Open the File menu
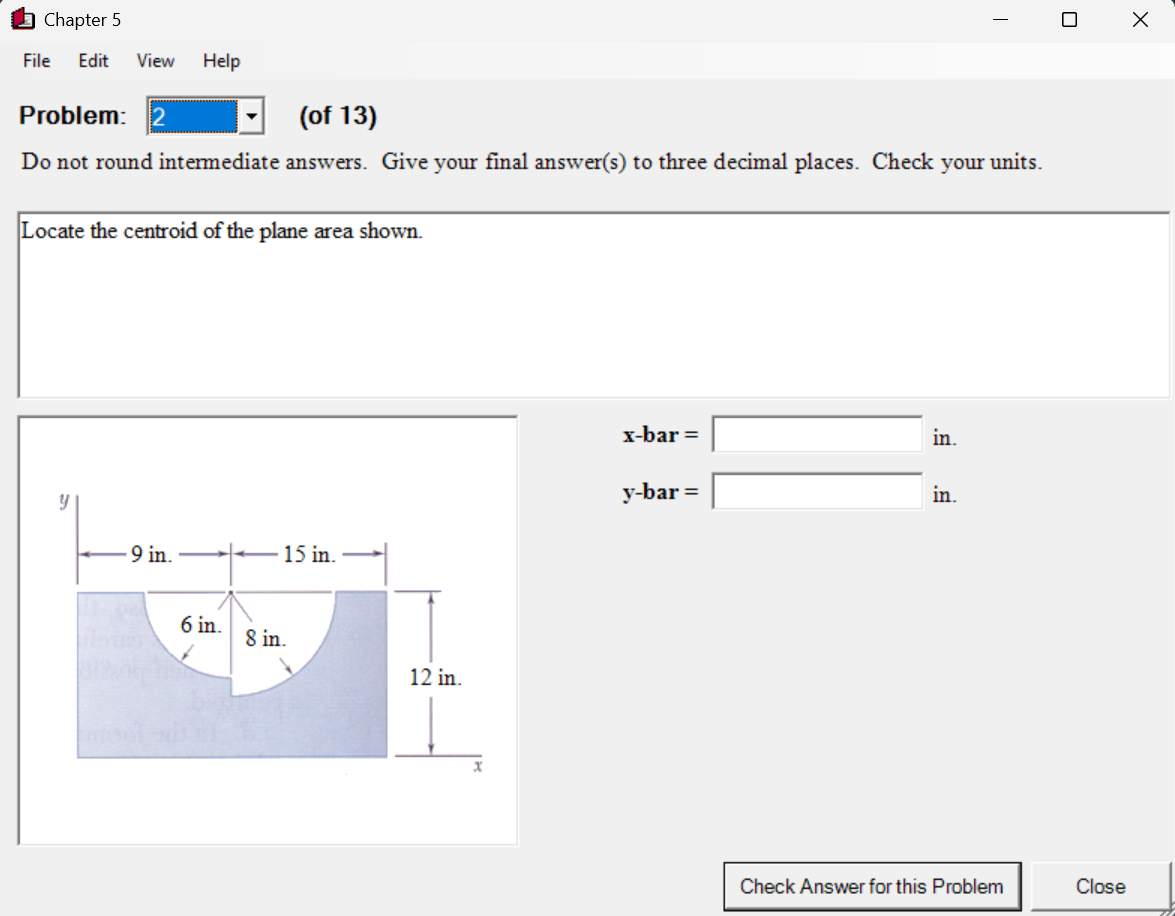Viewport: 1175px width, 916px height. (35, 61)
